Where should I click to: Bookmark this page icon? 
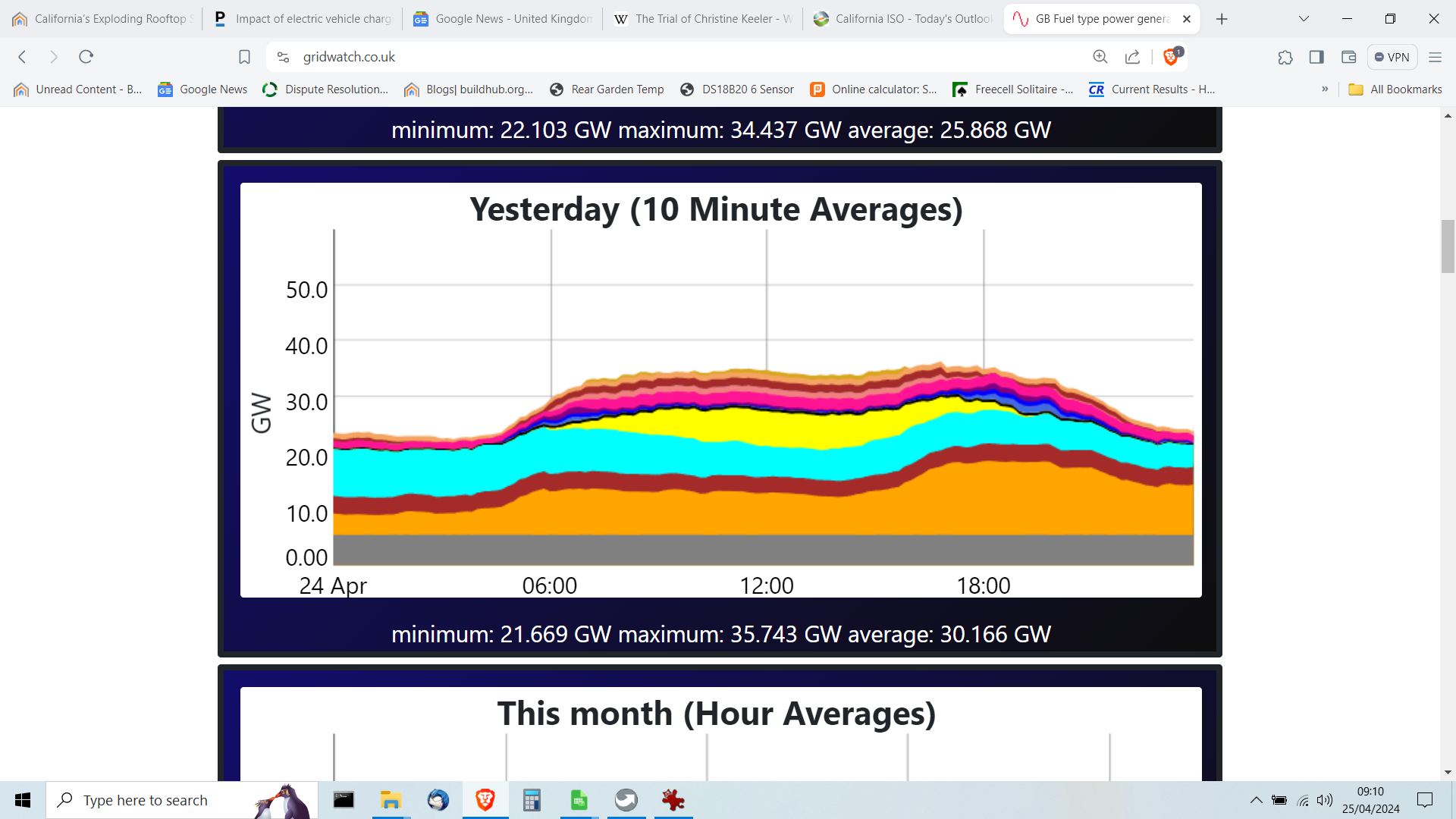click(244, 57)
